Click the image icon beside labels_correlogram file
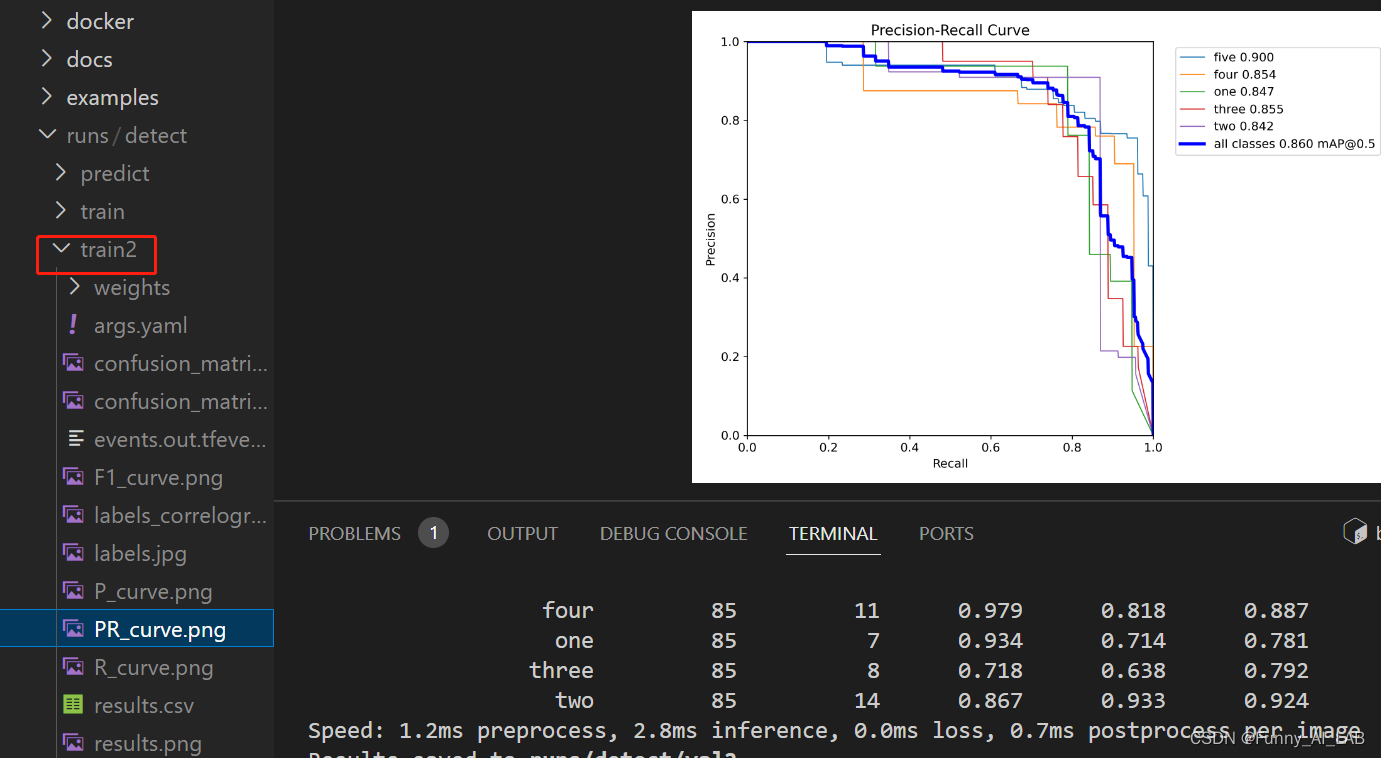Viewport: 1381px width, 758px height. pos(73,515)
